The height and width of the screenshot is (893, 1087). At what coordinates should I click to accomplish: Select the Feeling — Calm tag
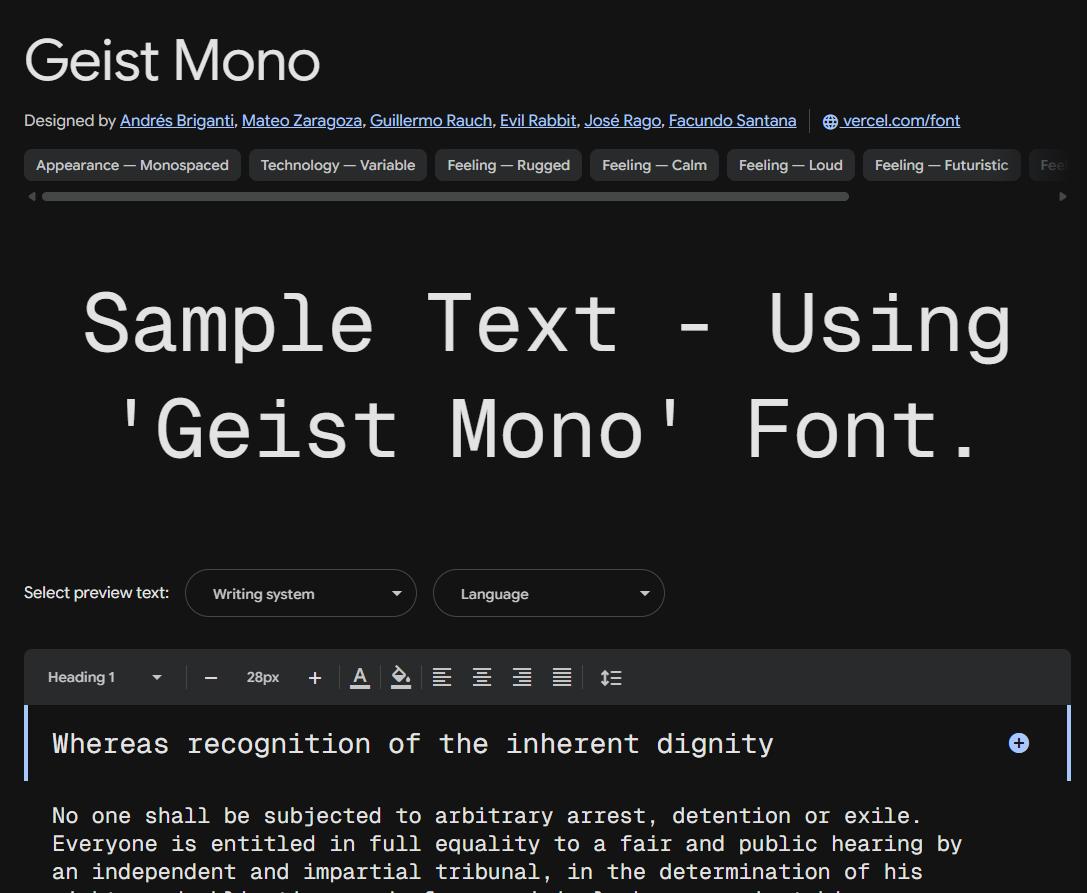[654, 165]
